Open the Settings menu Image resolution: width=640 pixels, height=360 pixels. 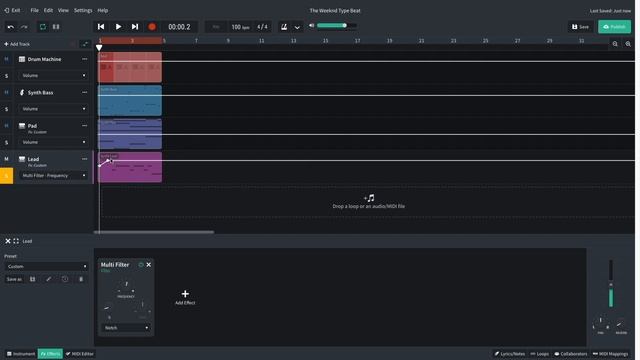(83, 10)
